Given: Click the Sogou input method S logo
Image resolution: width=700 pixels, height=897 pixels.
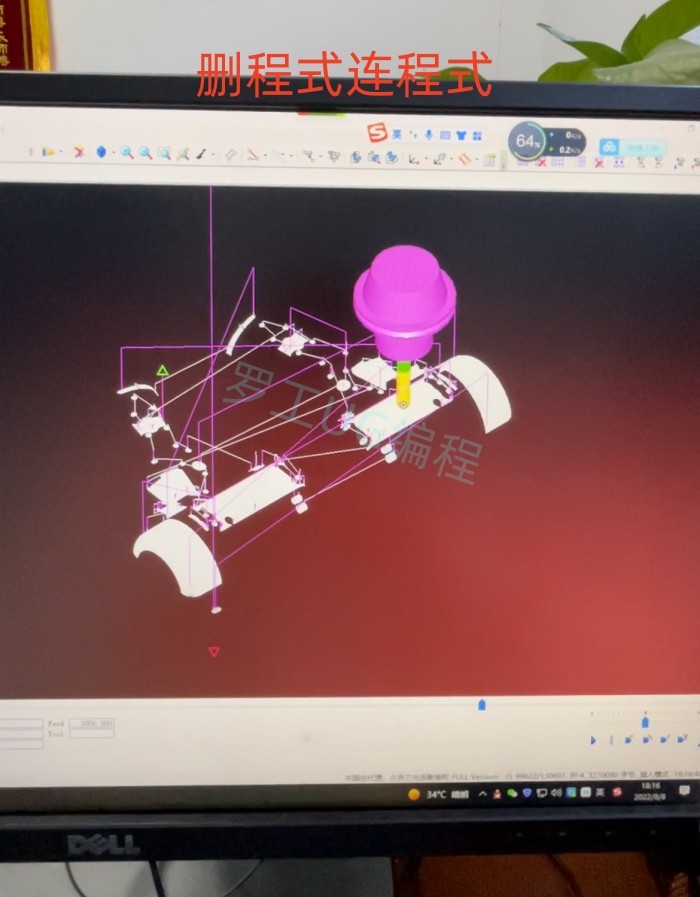Looking at the screenshot, I should pos(378,133).
